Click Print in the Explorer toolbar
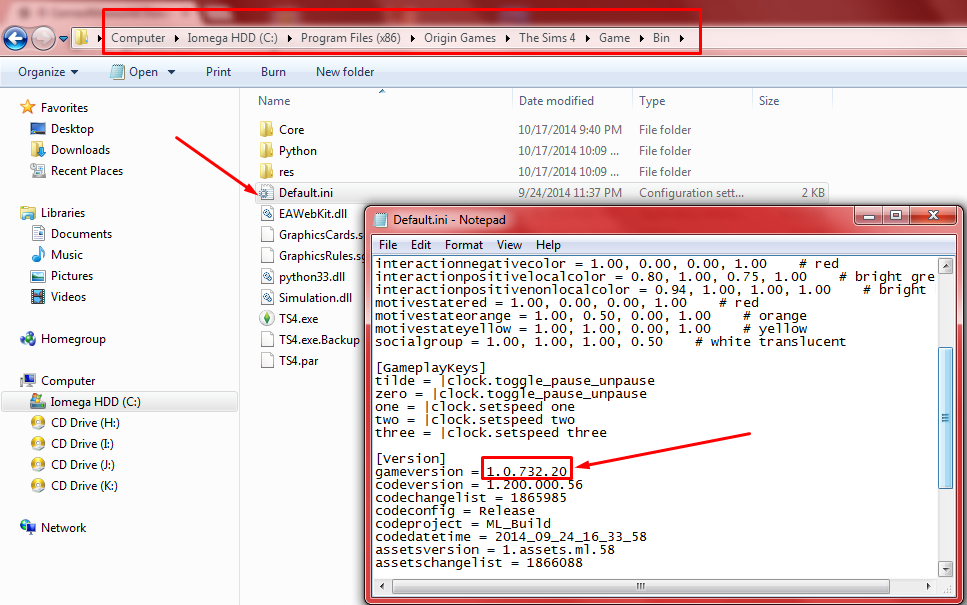 click(x=218, y=72)
